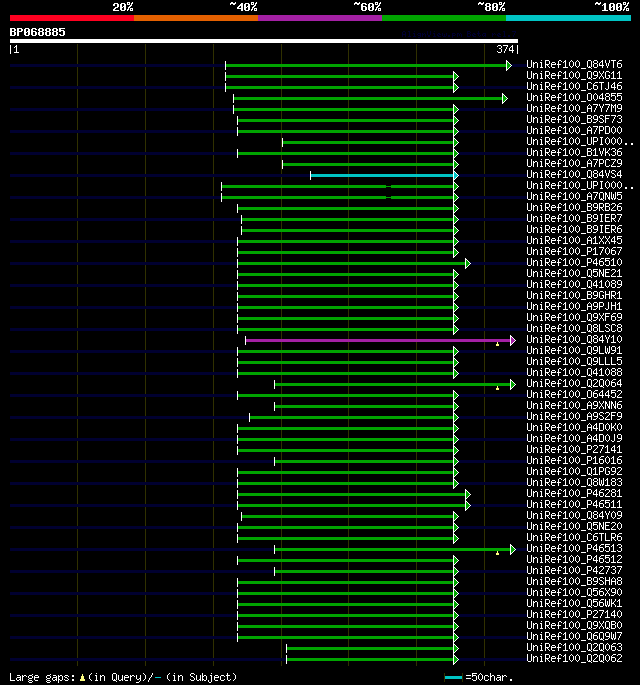Open the UniRef100_B9GHR1 hit label
This screenshot has width=640, height=685.
[x=574, y=295]
